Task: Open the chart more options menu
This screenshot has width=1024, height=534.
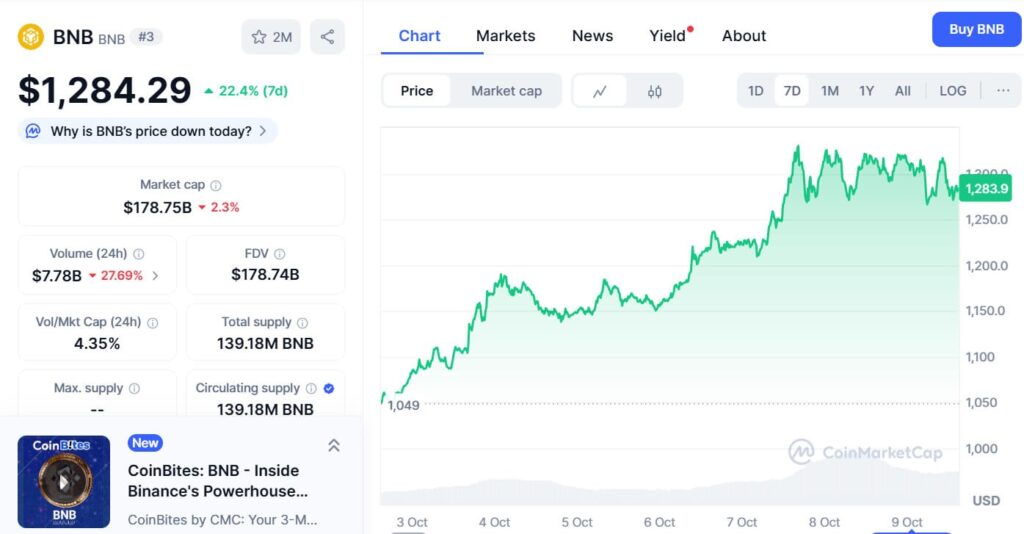Action: tap(1002, 91)
